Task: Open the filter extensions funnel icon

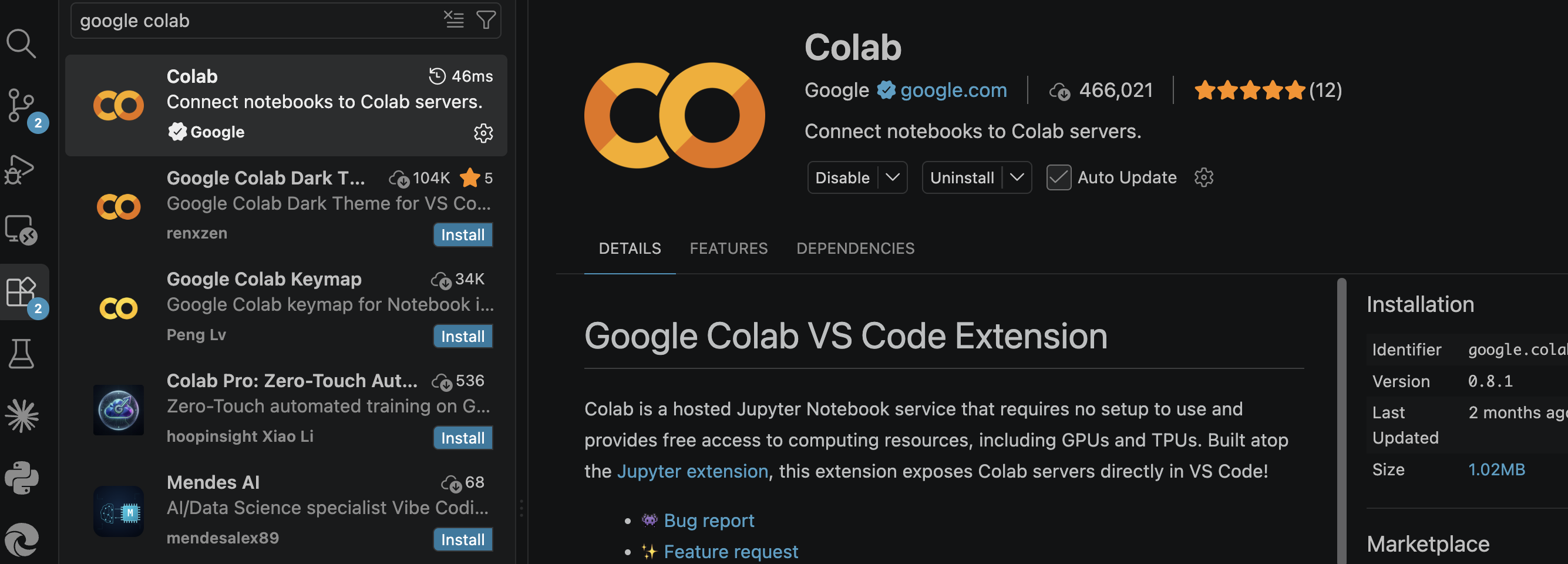Action: [x=486, y=20]
